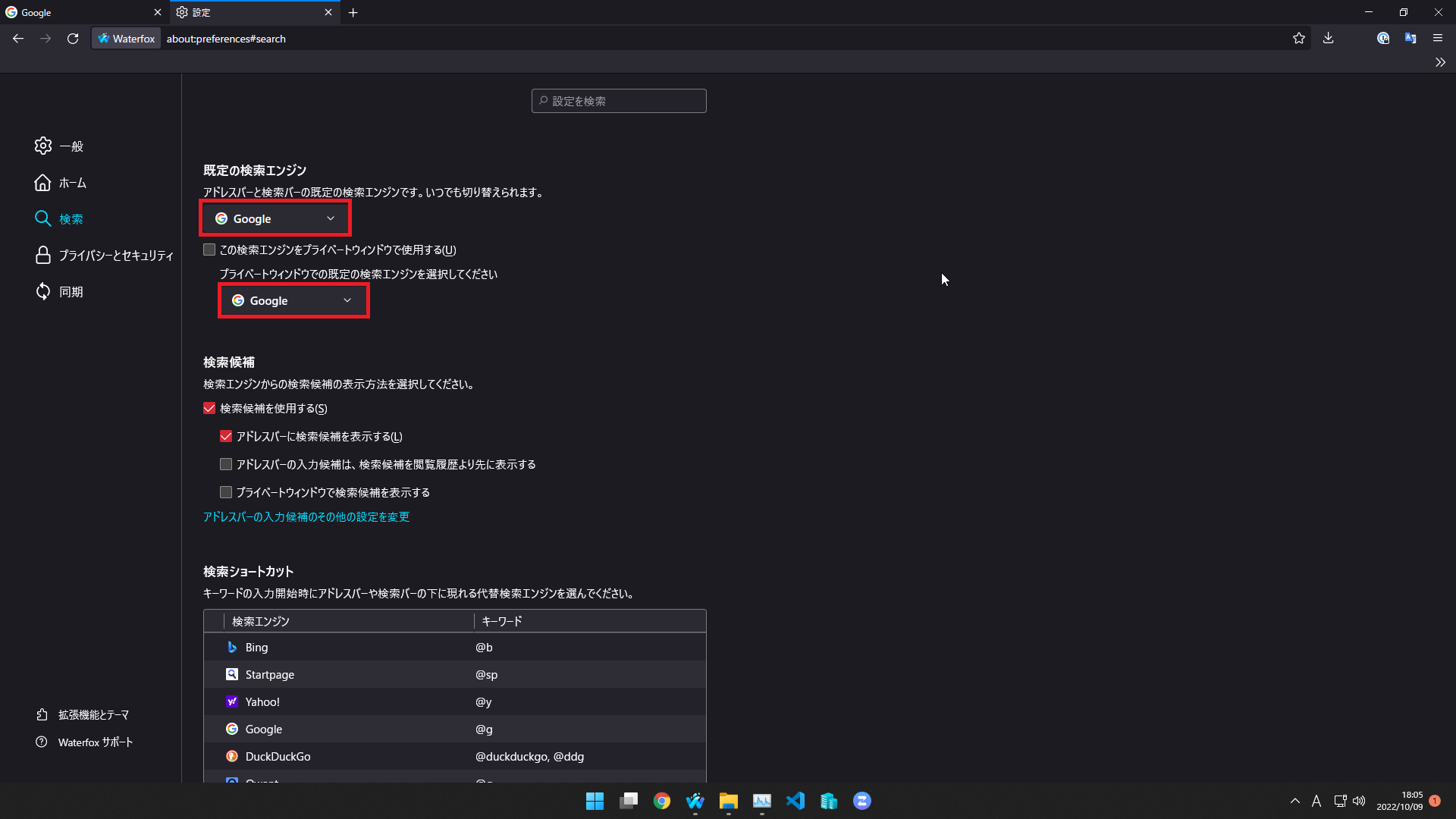Expand the bookmarks toolbar overflow chevron
The height and width of the screenshot is (819, 1456).
[x=1440, y=62]
